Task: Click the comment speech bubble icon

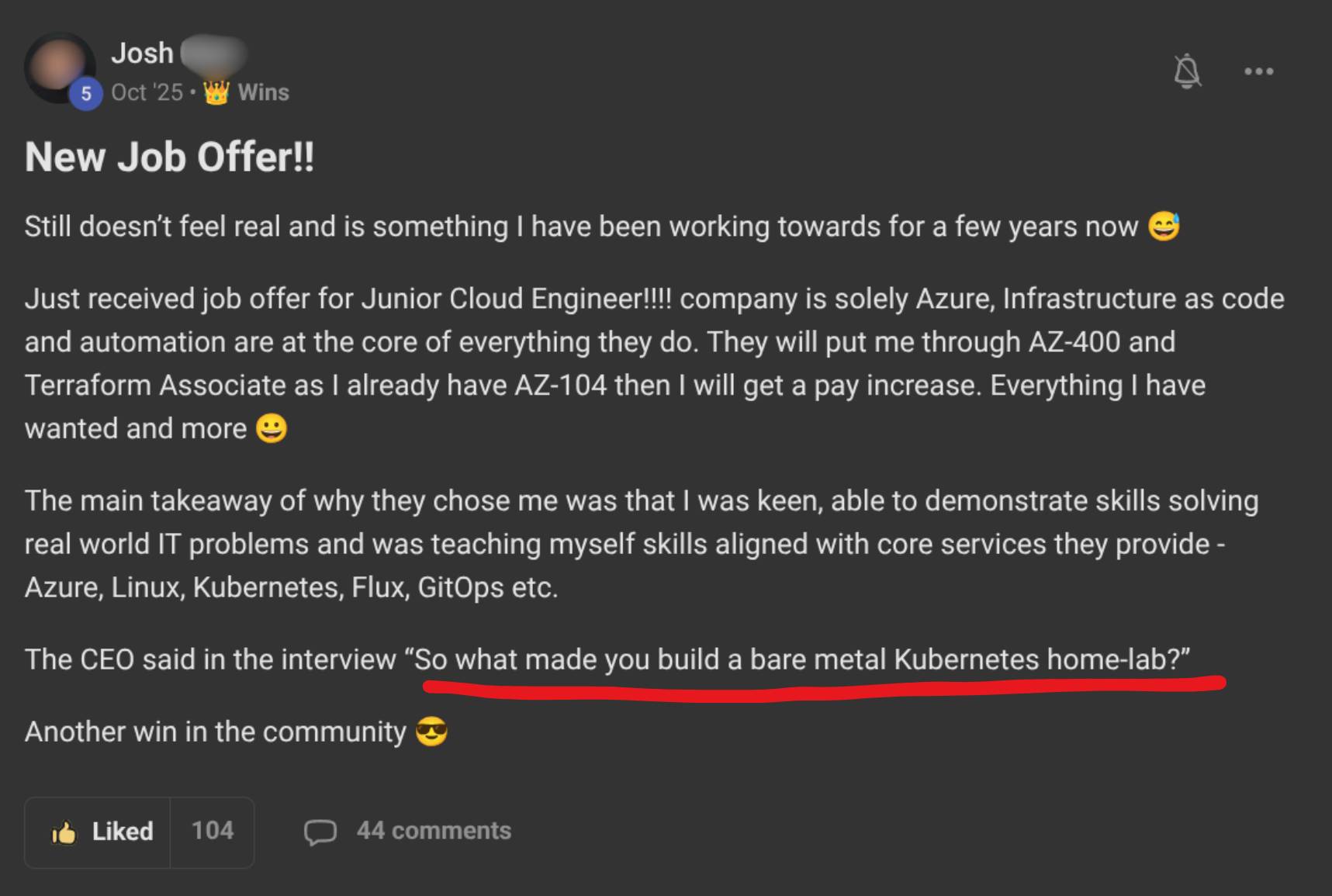Action: coord(320,832)
